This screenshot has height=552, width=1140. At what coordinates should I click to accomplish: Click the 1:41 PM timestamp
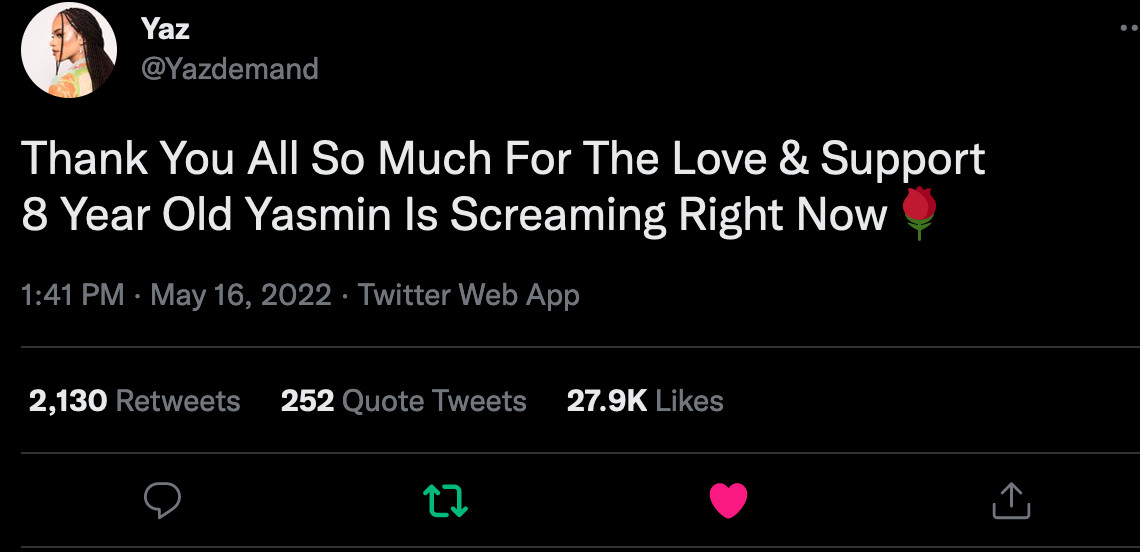pos(72,295)
